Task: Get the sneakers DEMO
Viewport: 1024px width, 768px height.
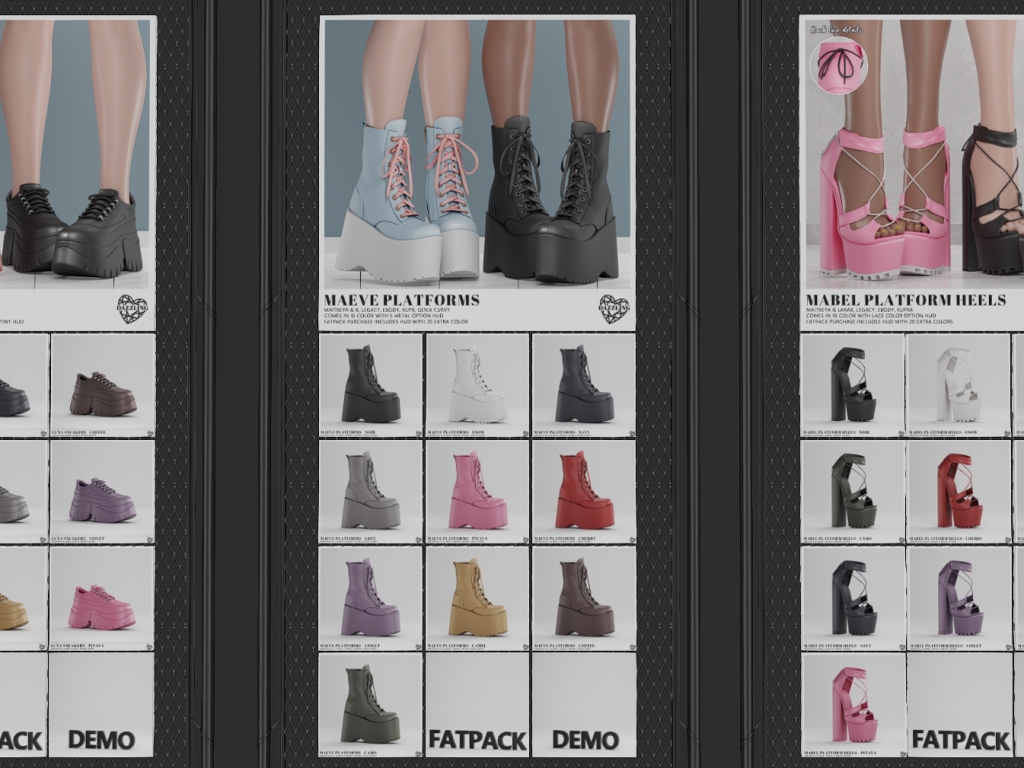Action: click(x=101, y=740)
